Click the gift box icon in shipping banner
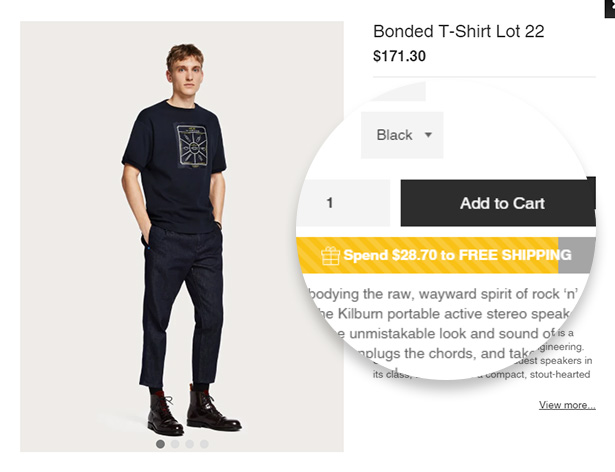Screen dimensions: 615x472 tap(331, 256)
